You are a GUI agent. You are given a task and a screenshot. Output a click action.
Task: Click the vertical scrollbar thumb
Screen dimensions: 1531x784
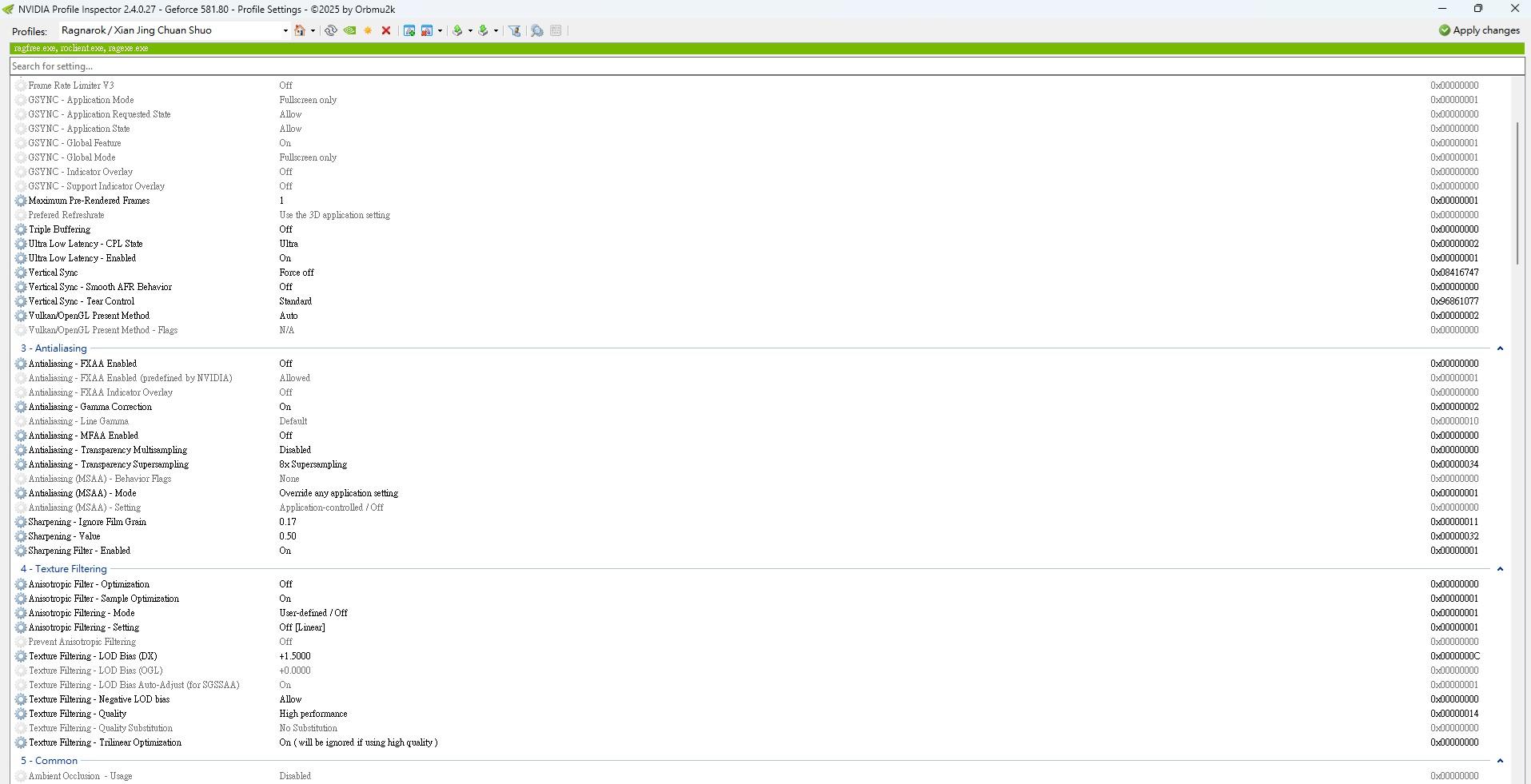pyautogui.click(x=1517, y=192)
